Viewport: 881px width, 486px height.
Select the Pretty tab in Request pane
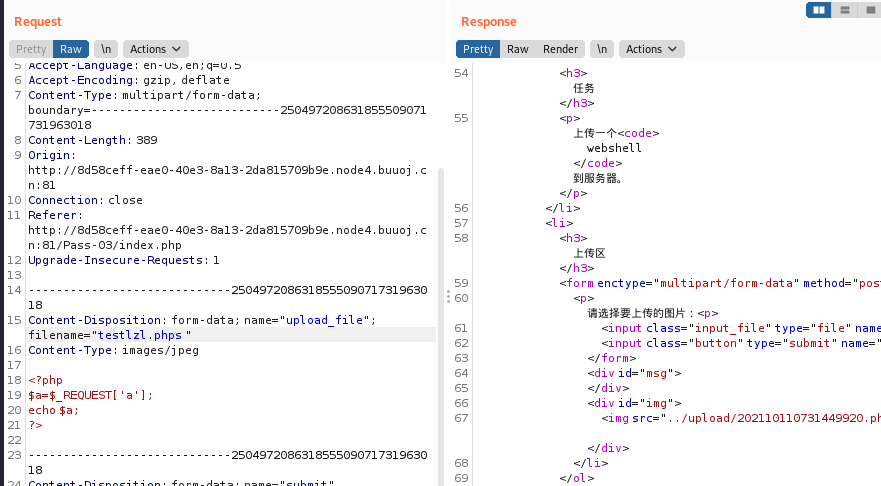point(31,49)
